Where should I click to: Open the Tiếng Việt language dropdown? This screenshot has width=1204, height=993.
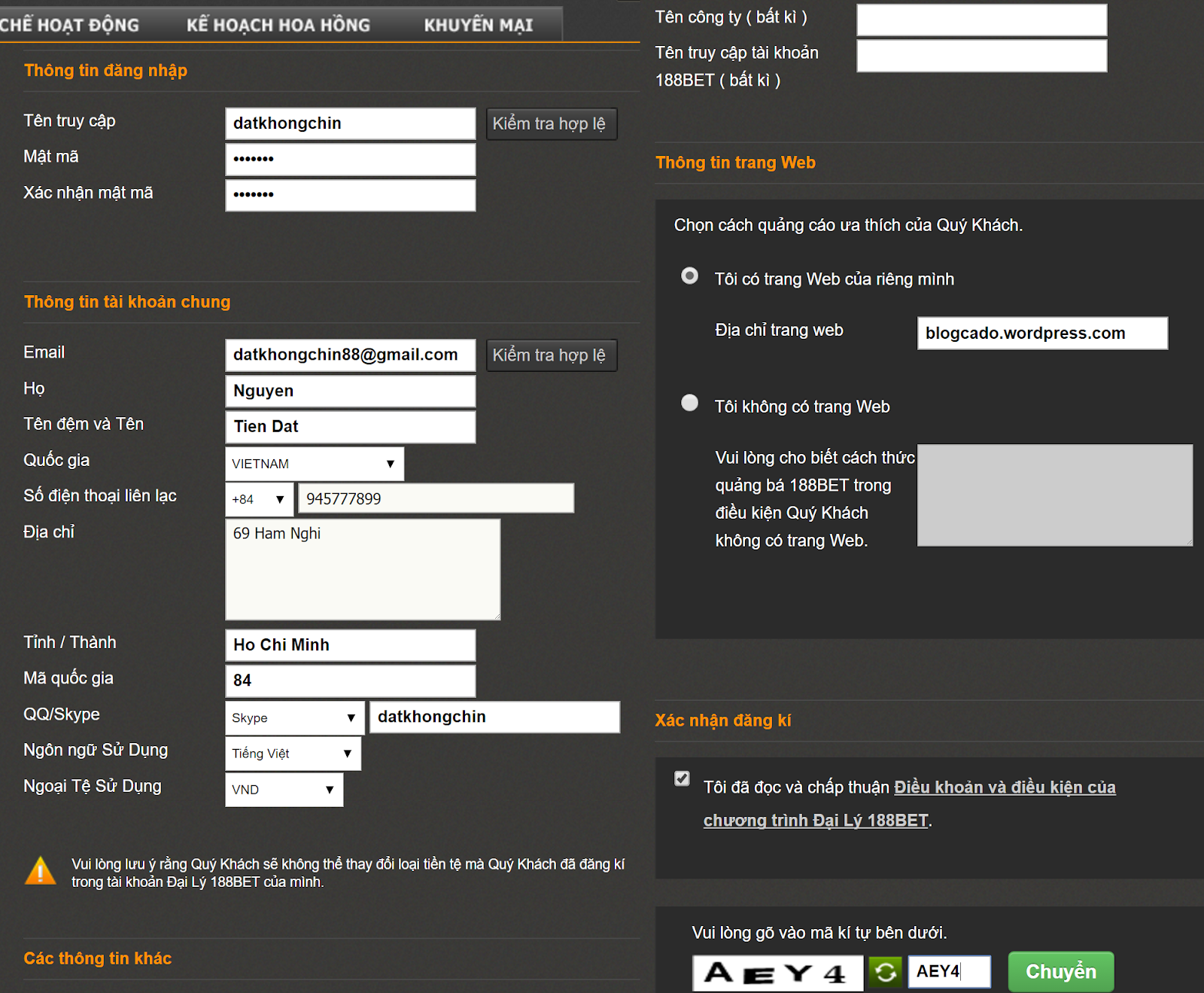tap(293, 754)
